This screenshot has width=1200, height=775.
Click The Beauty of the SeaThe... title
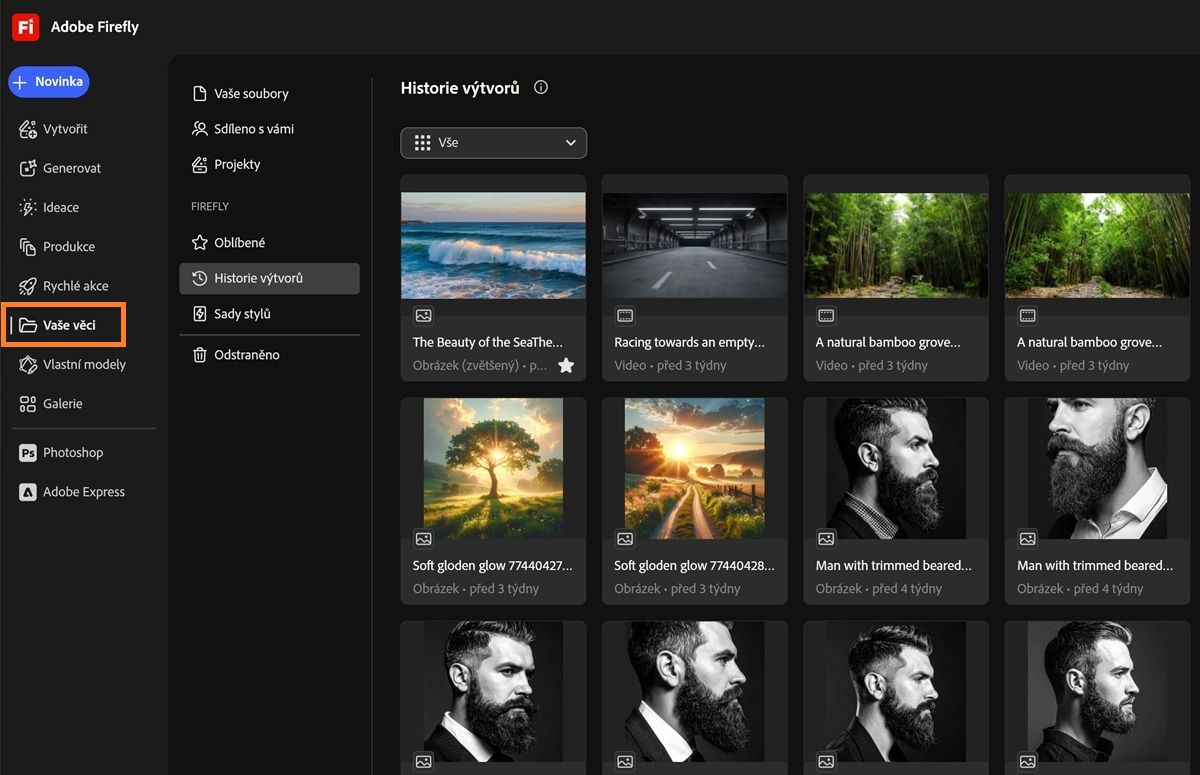click(x=488, y=342)
